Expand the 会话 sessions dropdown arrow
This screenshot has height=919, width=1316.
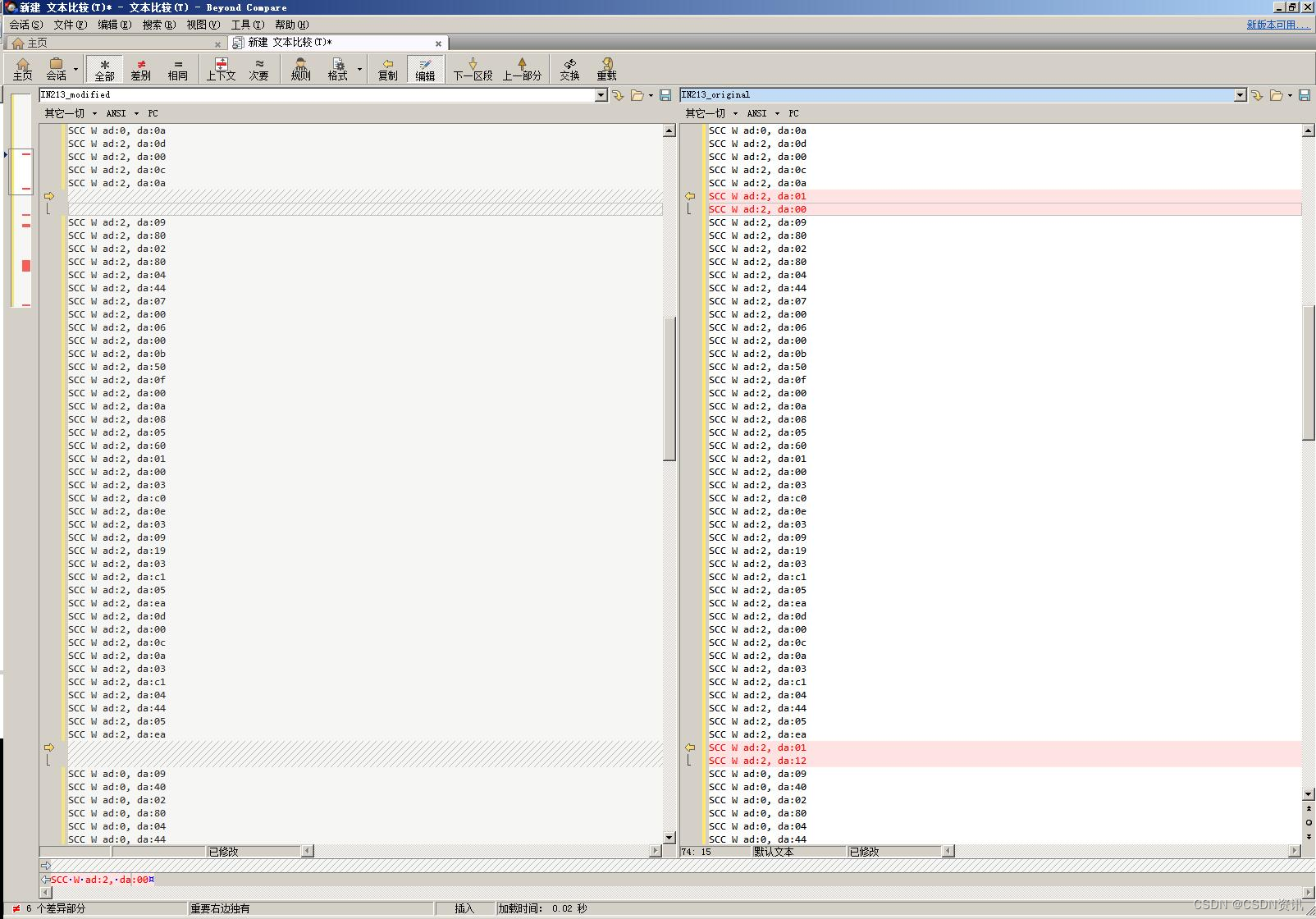tap(75, 69)
